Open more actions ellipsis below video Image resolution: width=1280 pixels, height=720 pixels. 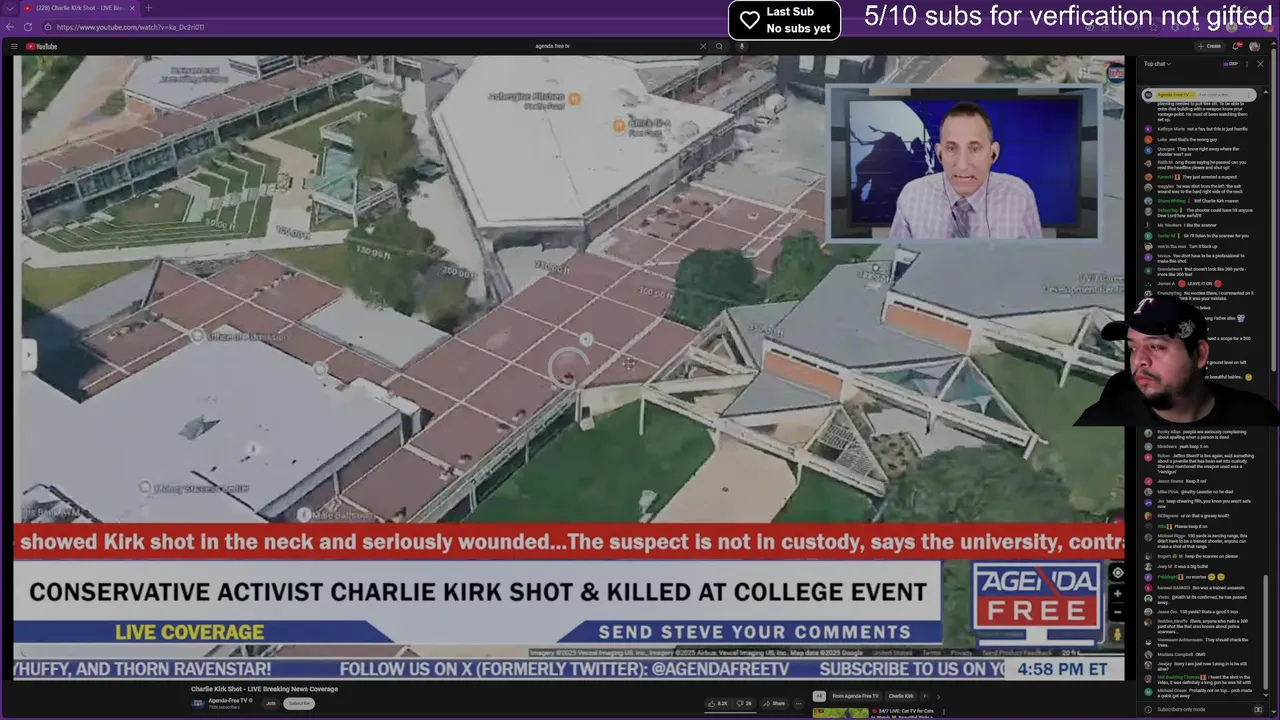point(798,703)
